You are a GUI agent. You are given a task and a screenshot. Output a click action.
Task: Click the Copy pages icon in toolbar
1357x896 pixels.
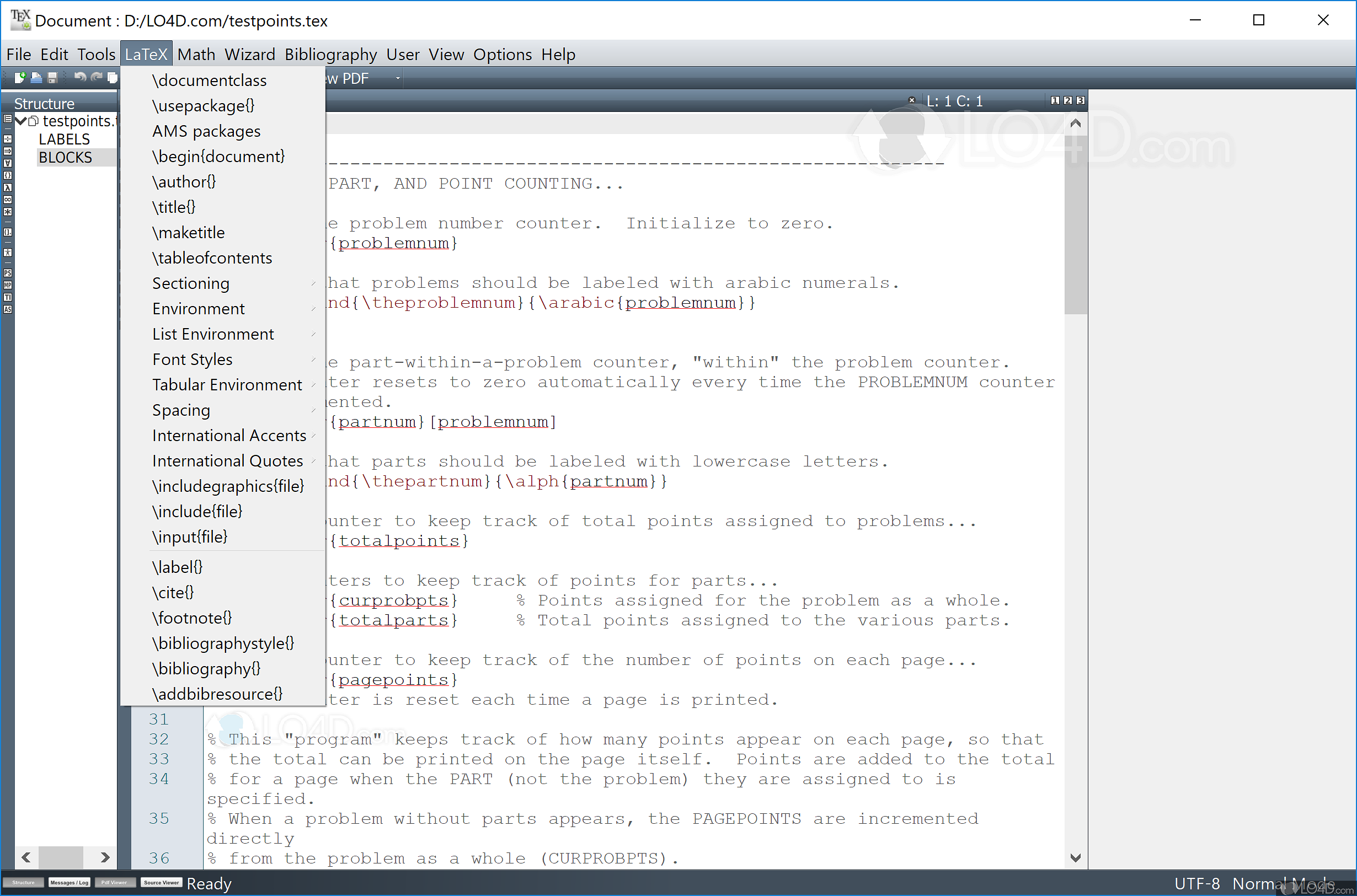(x=113, y=77)
